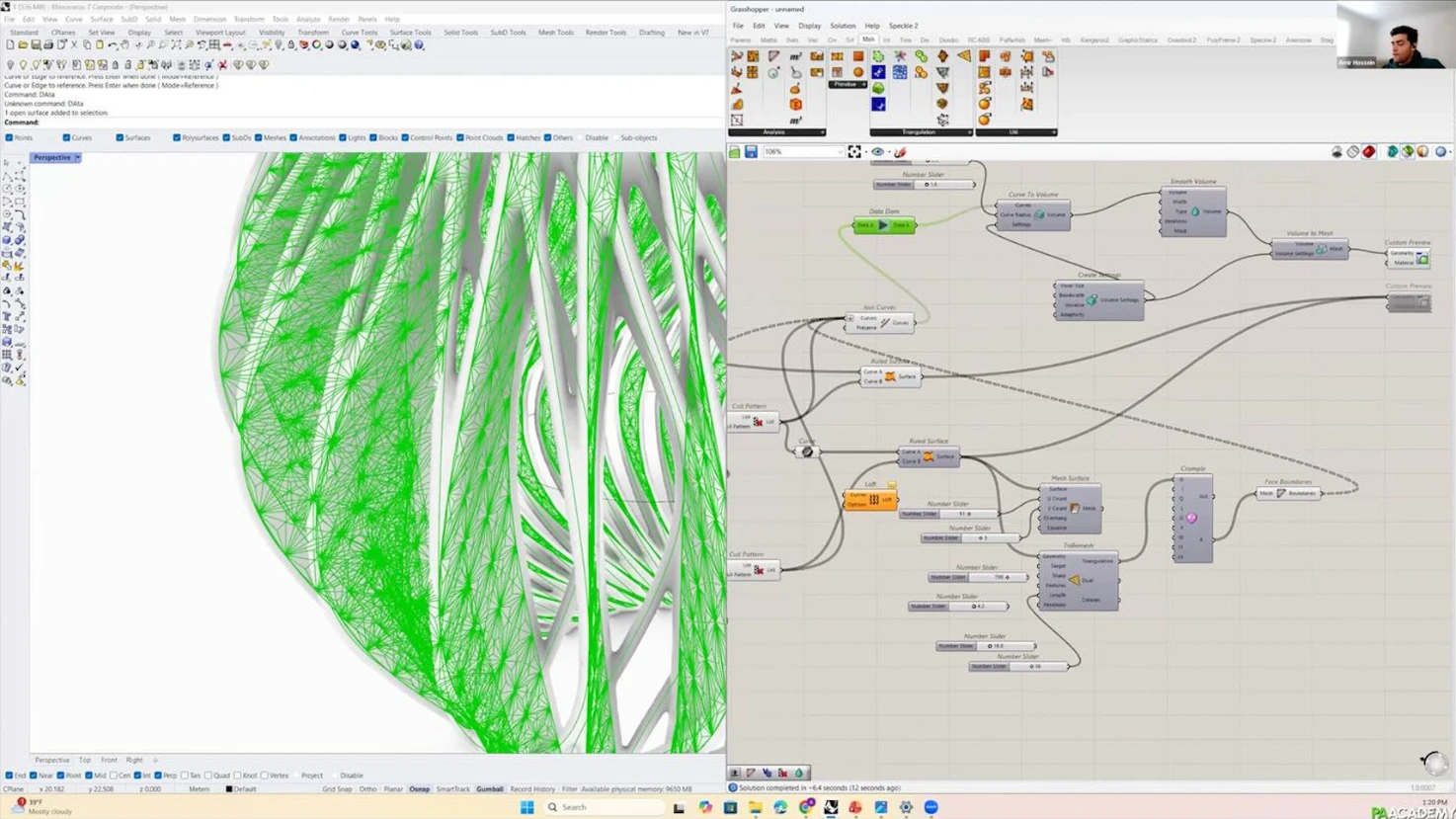1456x819 pixels.
Task: Uncheck the Curves selection filter
Action: pyautogui.click(x=66, y=138)
